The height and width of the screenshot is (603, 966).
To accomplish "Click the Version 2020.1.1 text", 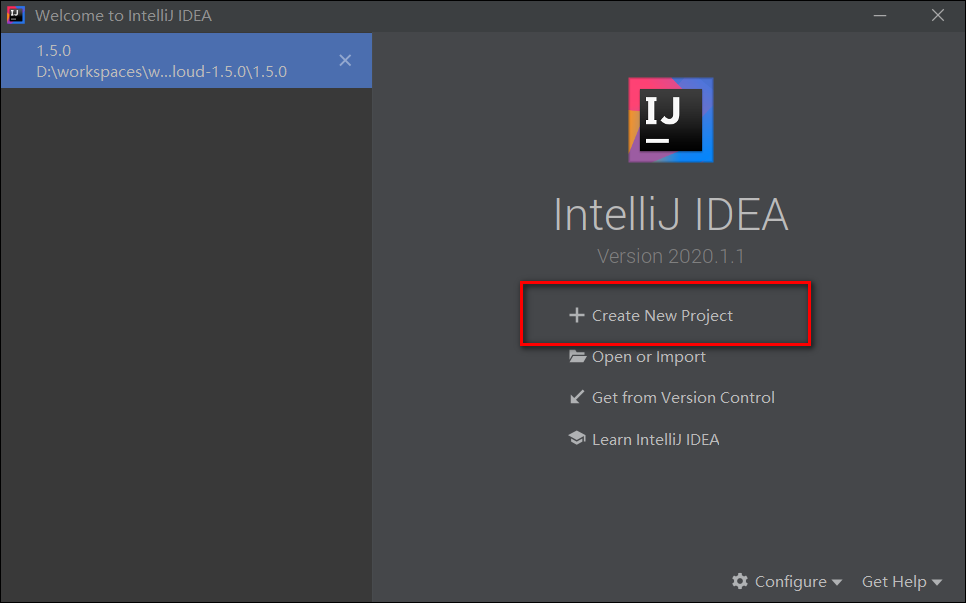I will (x=670, y=256).
